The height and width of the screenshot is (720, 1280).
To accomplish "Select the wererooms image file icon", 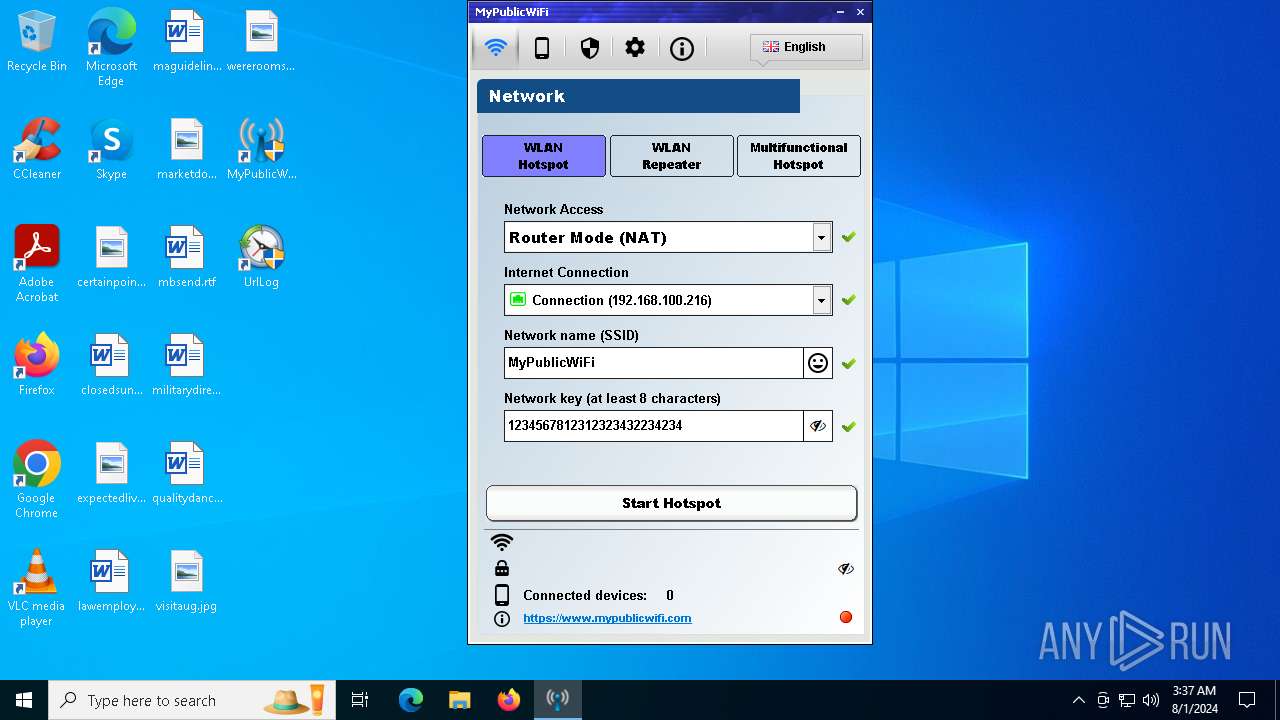I will click(261, 42).
